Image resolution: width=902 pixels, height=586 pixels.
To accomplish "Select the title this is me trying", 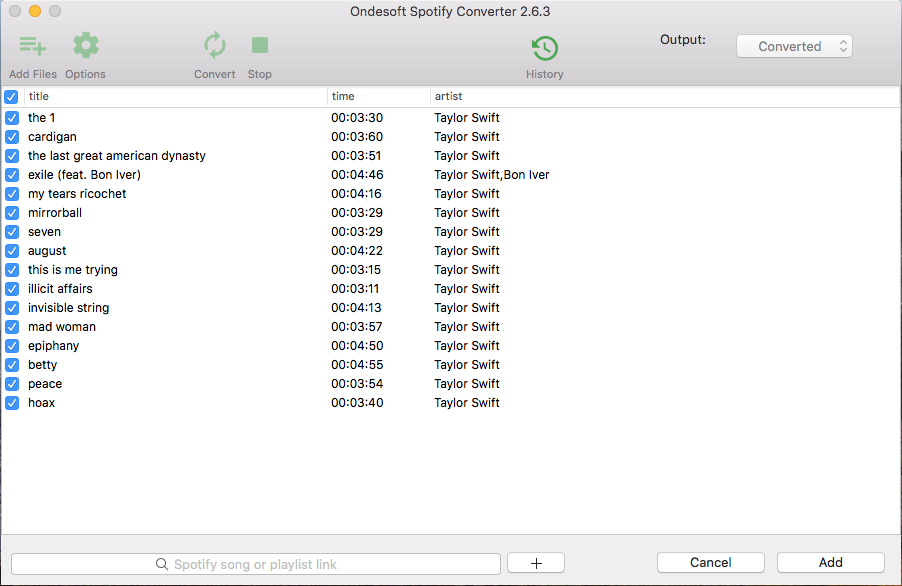I will pos(73,270).
